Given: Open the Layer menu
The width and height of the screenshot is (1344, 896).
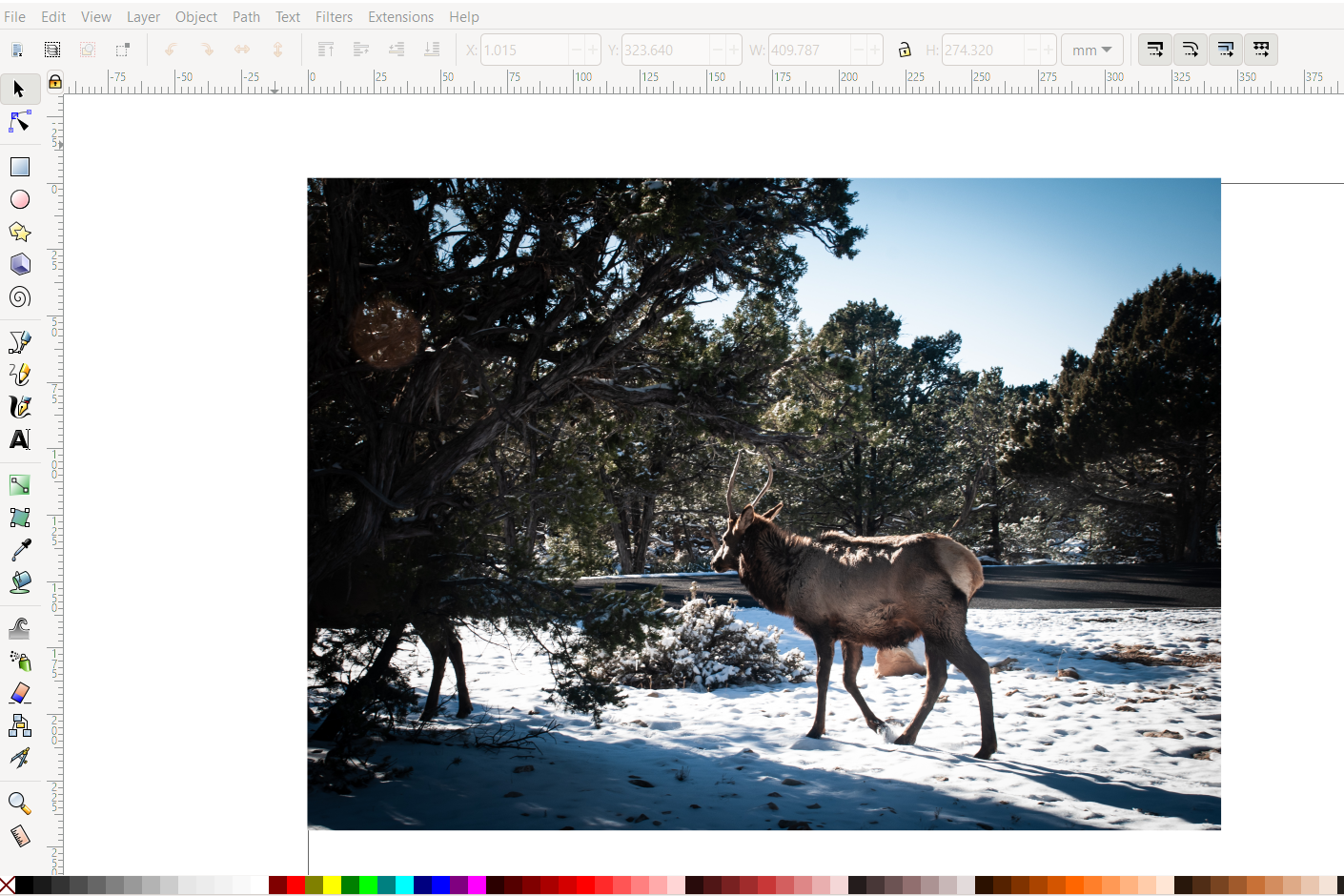Looking at the screenshot, I should tap(143, 16).
